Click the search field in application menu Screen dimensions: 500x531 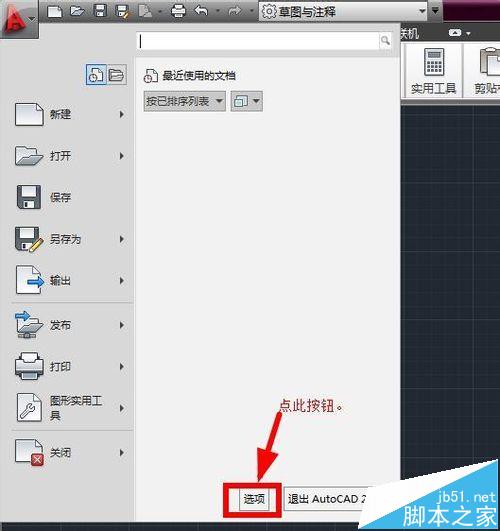(x=259, y=41)
